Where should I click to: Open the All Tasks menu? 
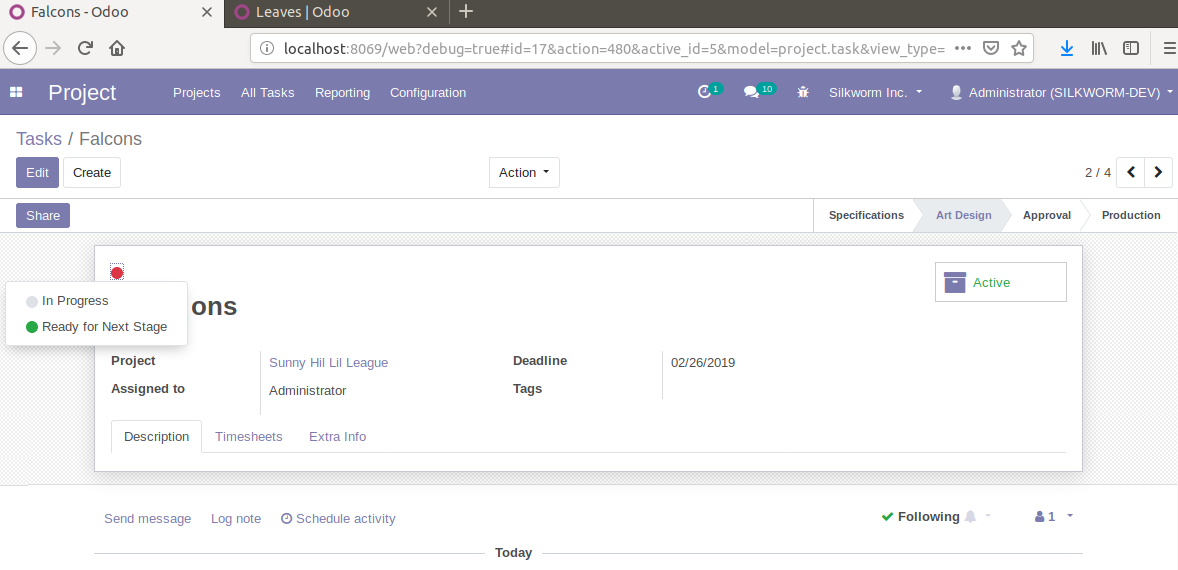click(267, 92)
